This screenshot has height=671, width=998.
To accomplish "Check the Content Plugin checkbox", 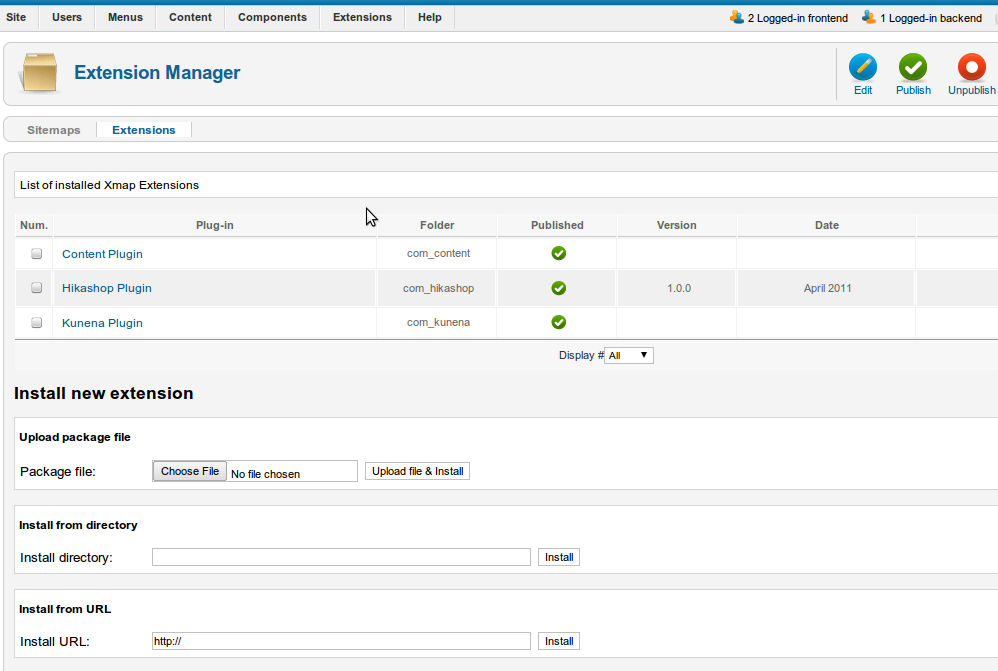I will coord(37,254).
